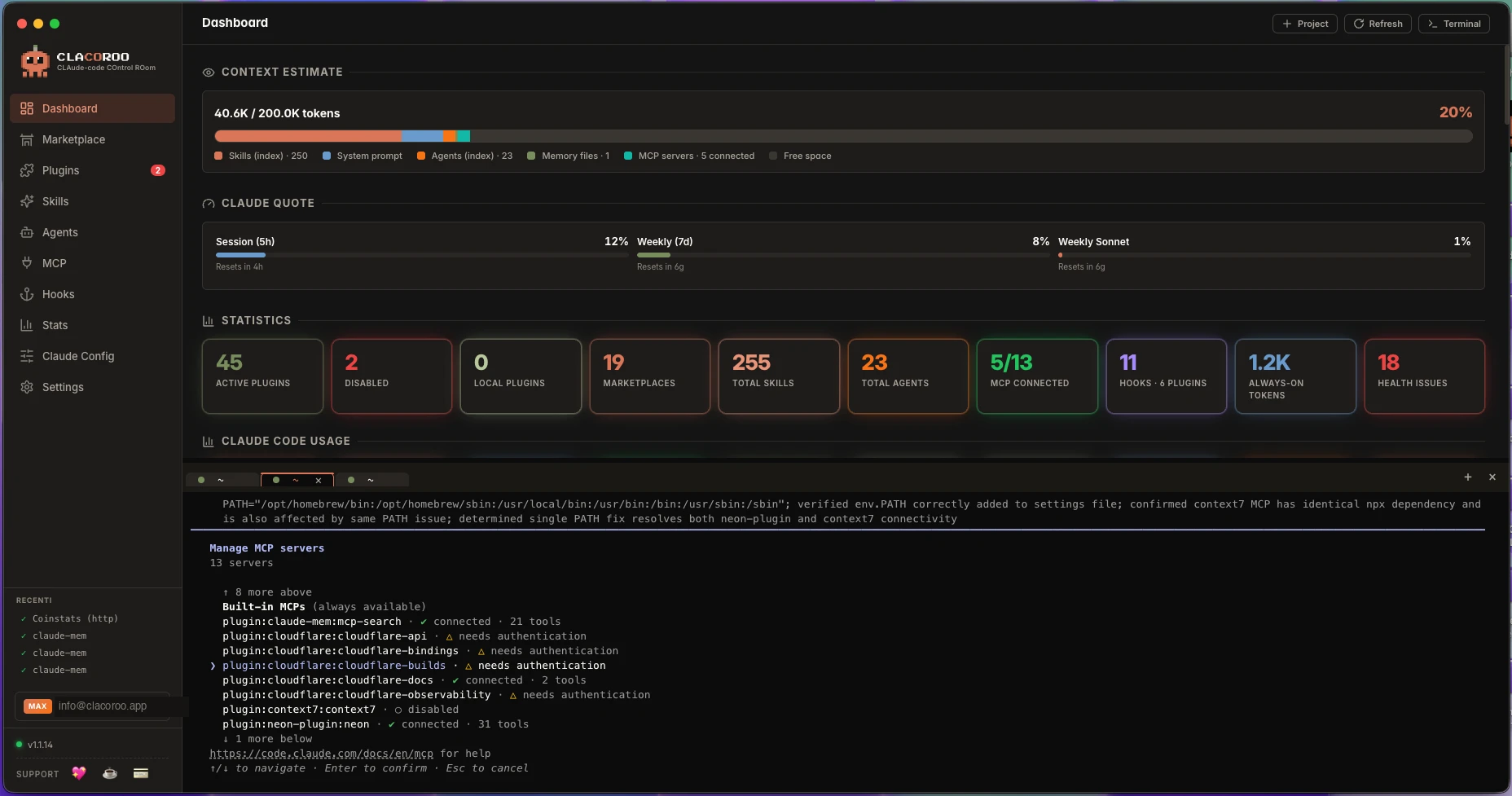Click the Project button
Screen dimensions: 1512x796
point(1305,24)
